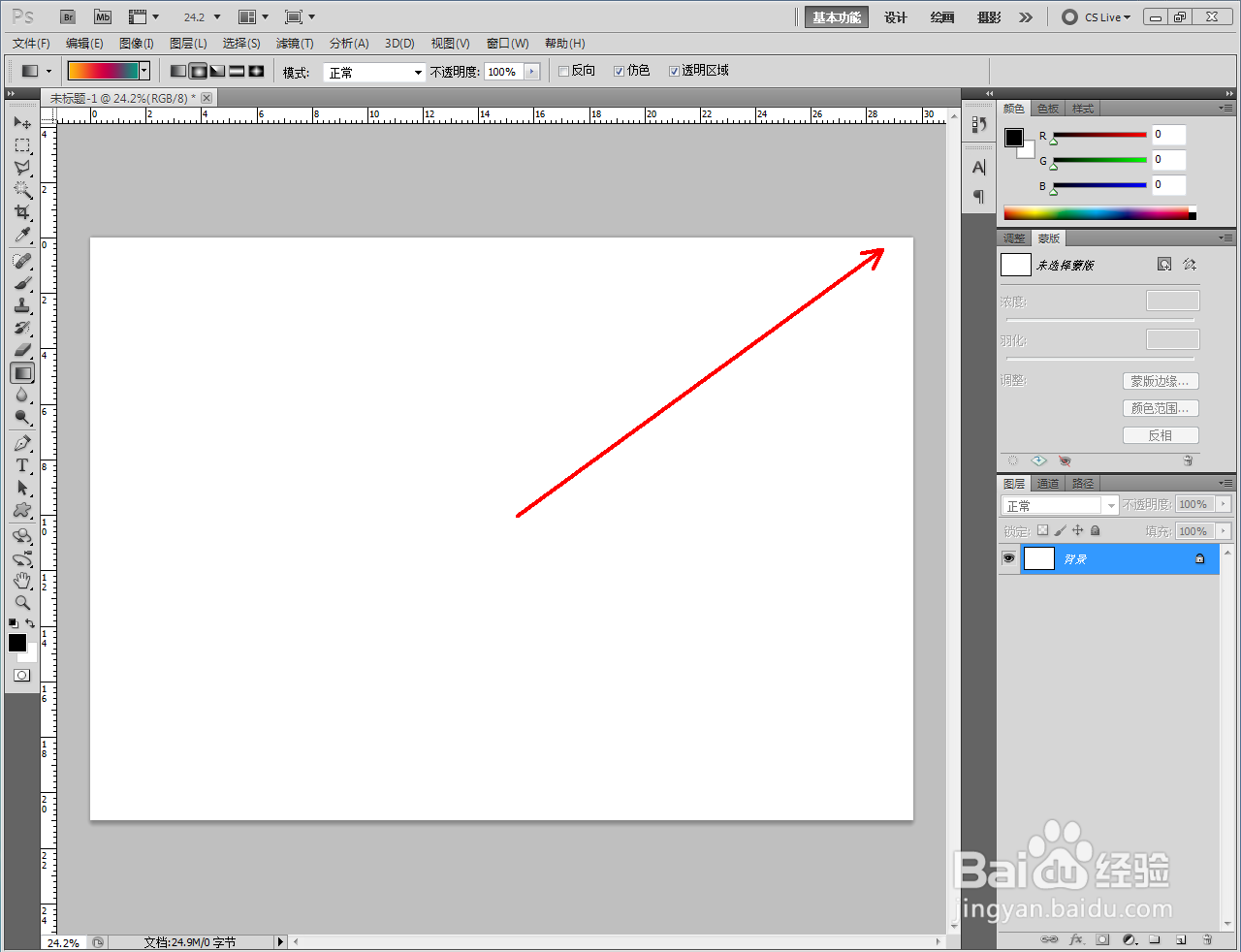The width and height of the screenshot is (1241, 952).
Task: Open the 滤镜(T) menu
Action: coord(295,44)
